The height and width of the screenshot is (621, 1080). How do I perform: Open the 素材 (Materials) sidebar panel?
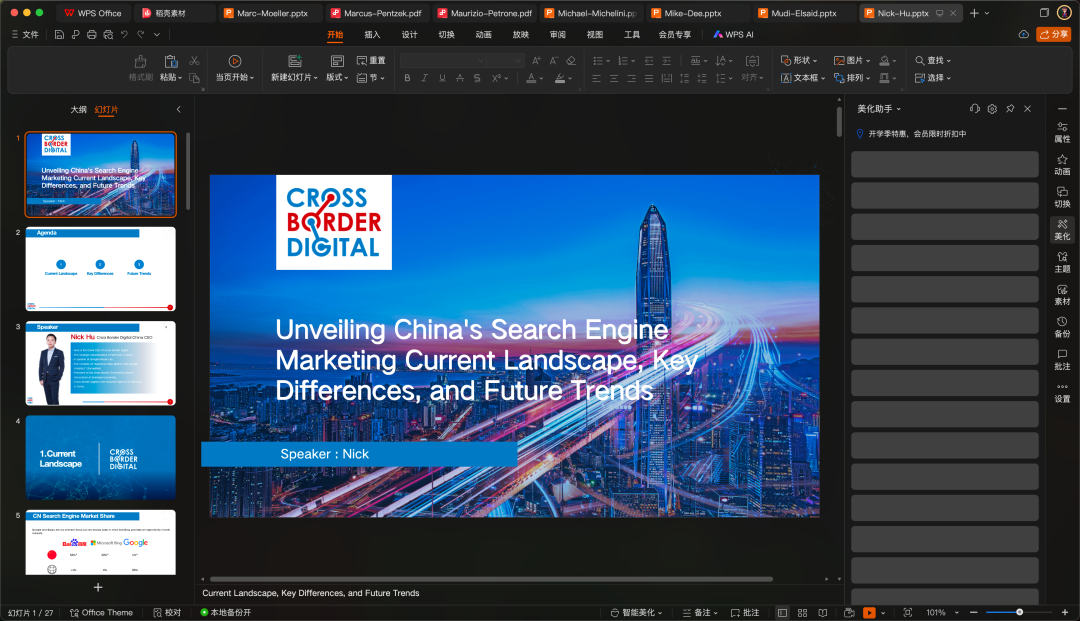[1062, 295]
